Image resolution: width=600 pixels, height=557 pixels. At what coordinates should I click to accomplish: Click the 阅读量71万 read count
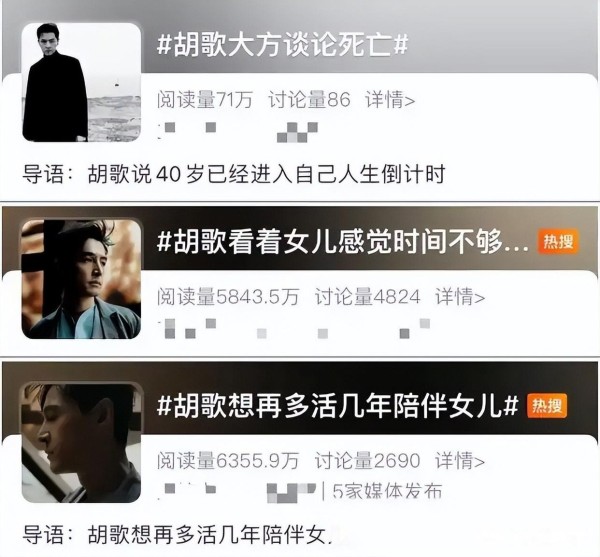[205, 99]
